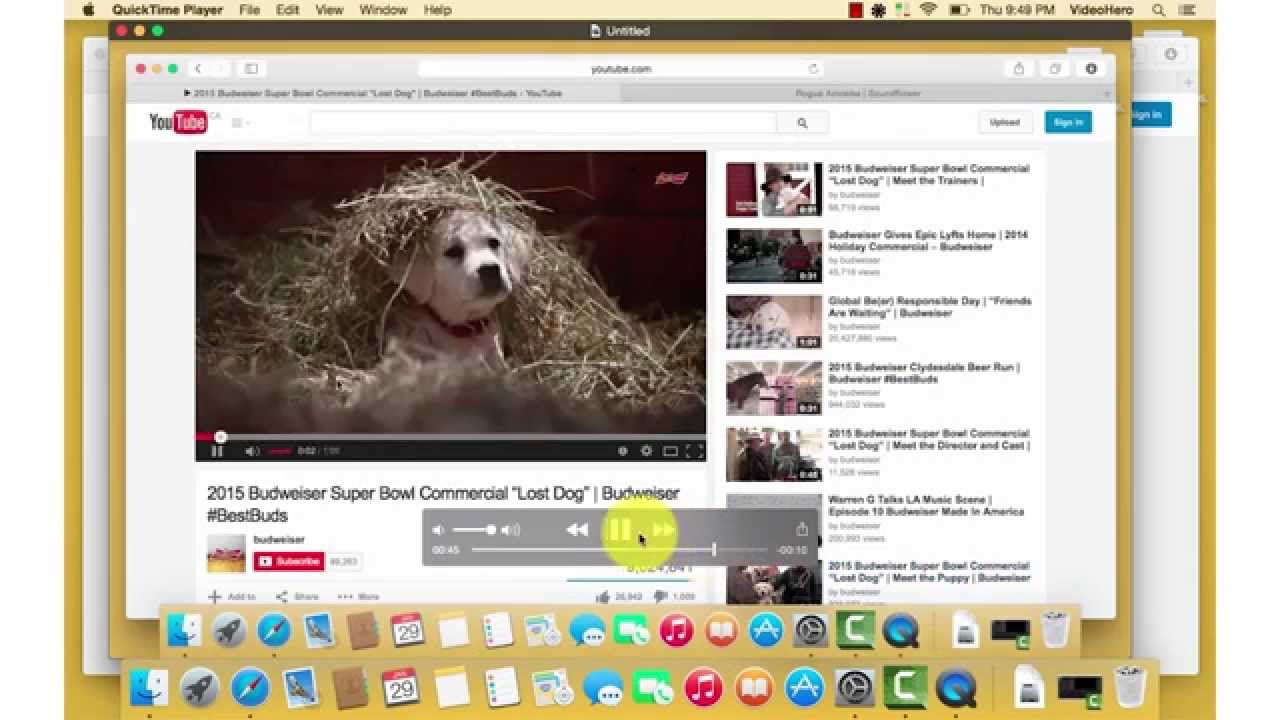Click the red YouTube Subscribe button

pyautogui.click(x=289, y=561)
